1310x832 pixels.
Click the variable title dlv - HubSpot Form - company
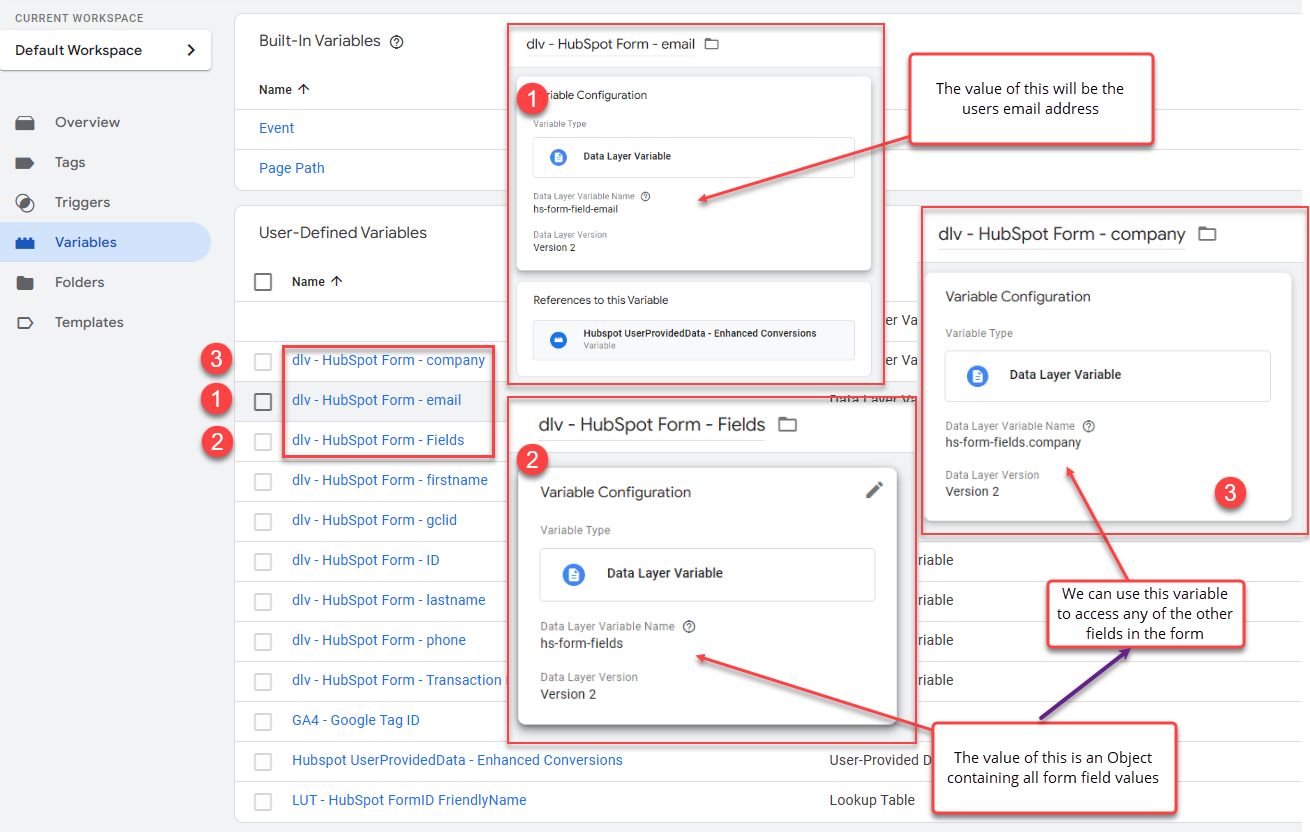(x=1061, y=234)
